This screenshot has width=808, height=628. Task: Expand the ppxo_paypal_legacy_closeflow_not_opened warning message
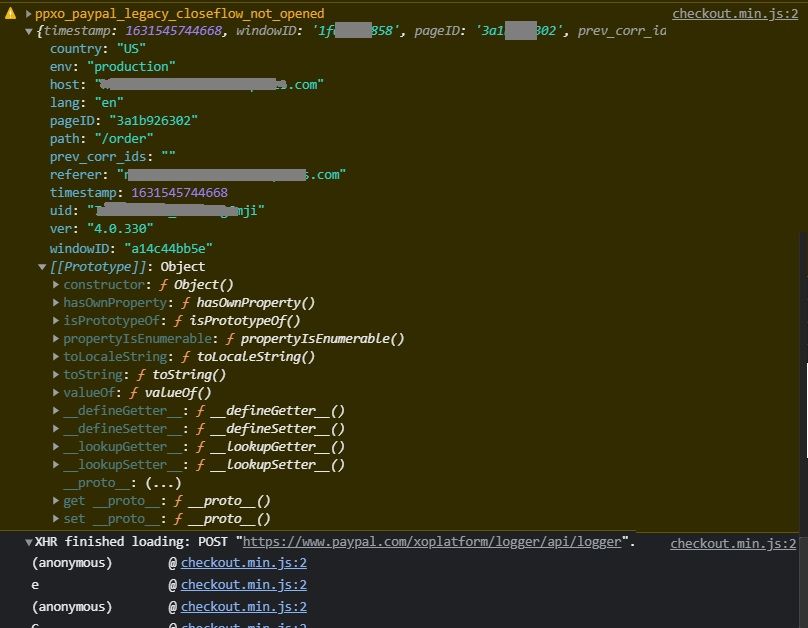pos(29,13)
